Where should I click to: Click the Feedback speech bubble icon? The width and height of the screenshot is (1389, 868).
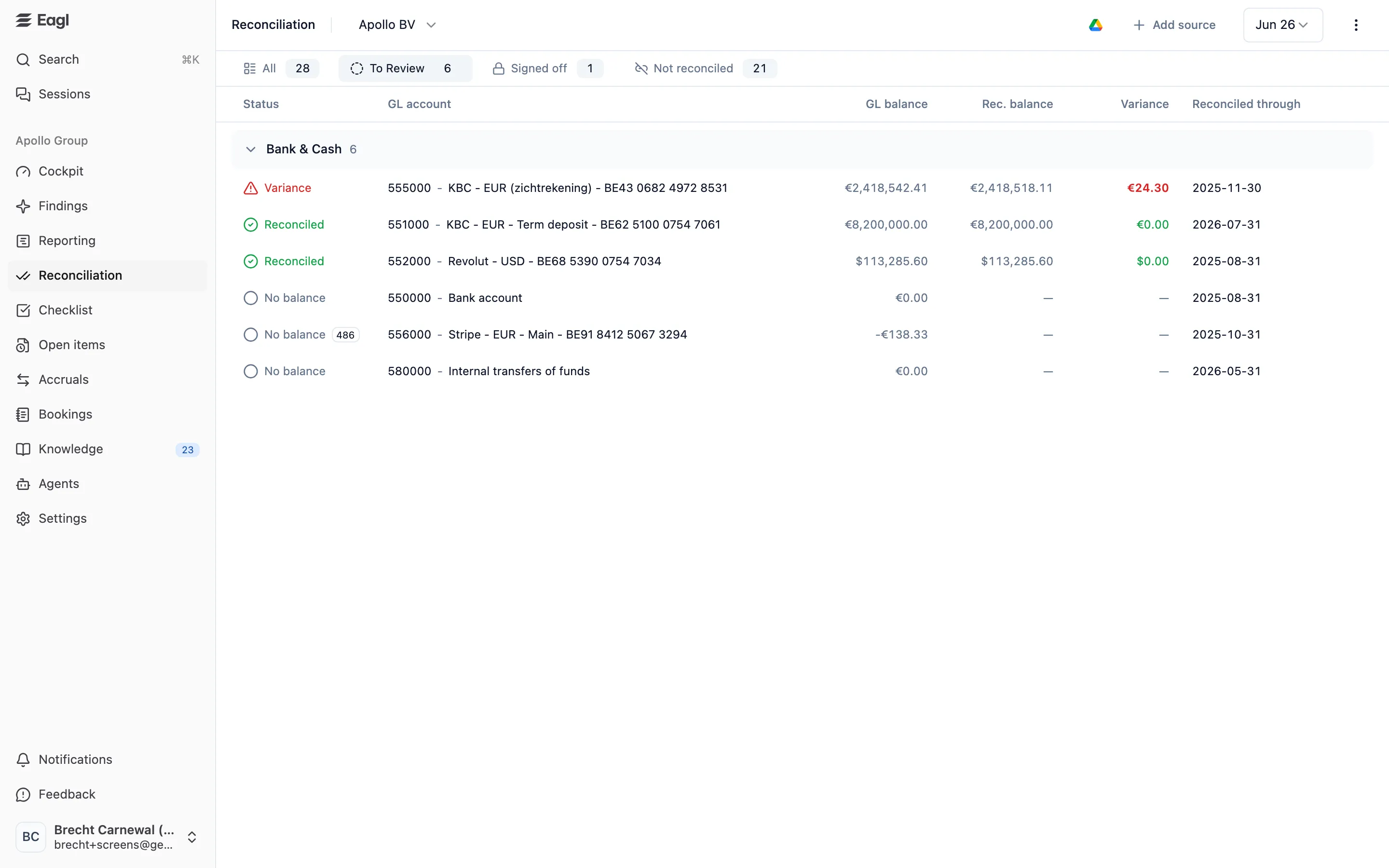23,795
